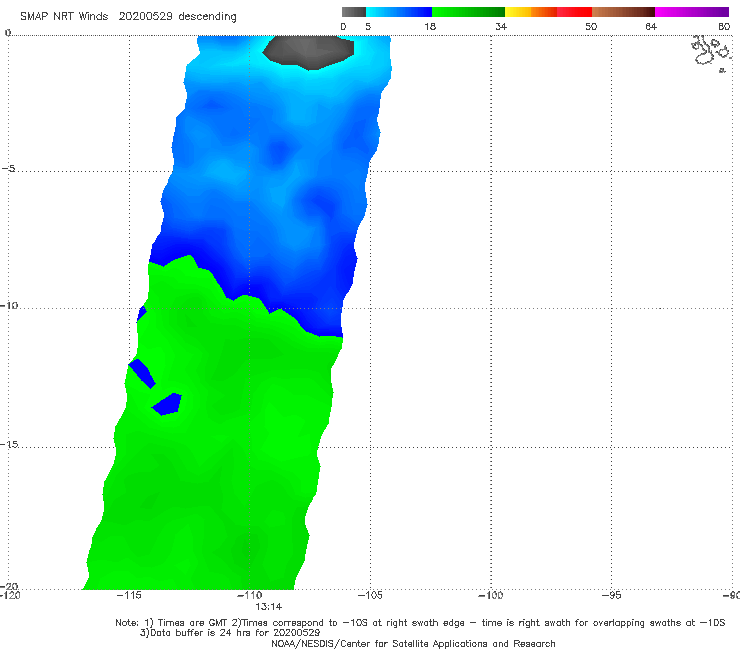Image resolution: width=740 pixels, height=650 pixels.
Task: Click the note 'Data buffer is 24 hrs'
Action: (x=202, y=633)
